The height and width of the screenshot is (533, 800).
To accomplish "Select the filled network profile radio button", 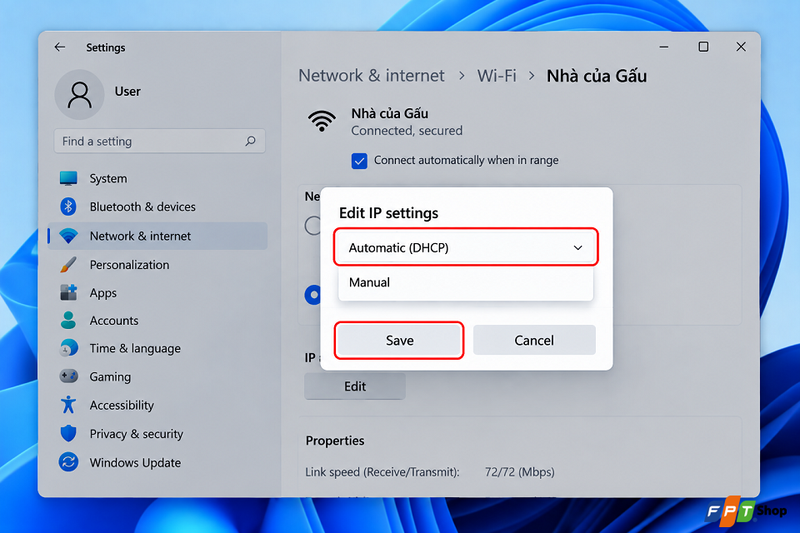I will [312, 295].
